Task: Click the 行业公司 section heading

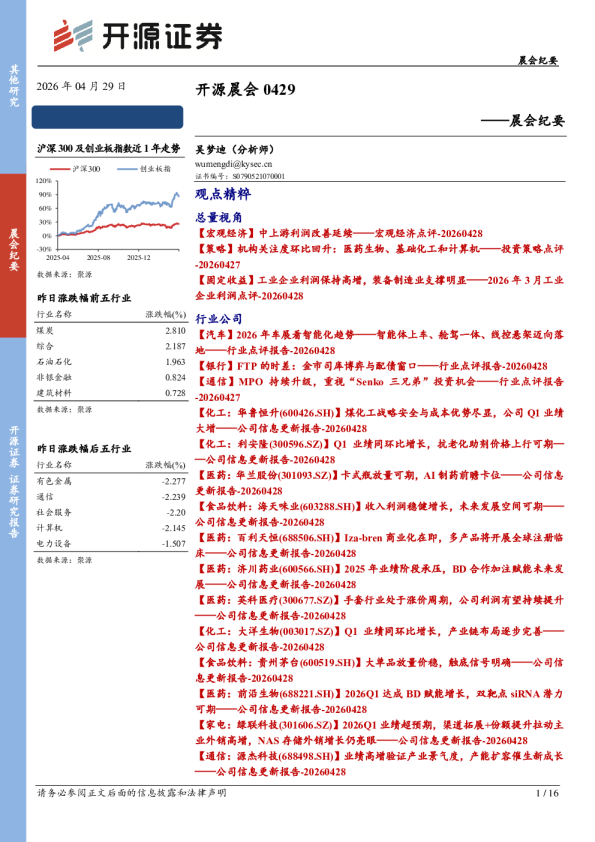Action: (x=219, y=318)
